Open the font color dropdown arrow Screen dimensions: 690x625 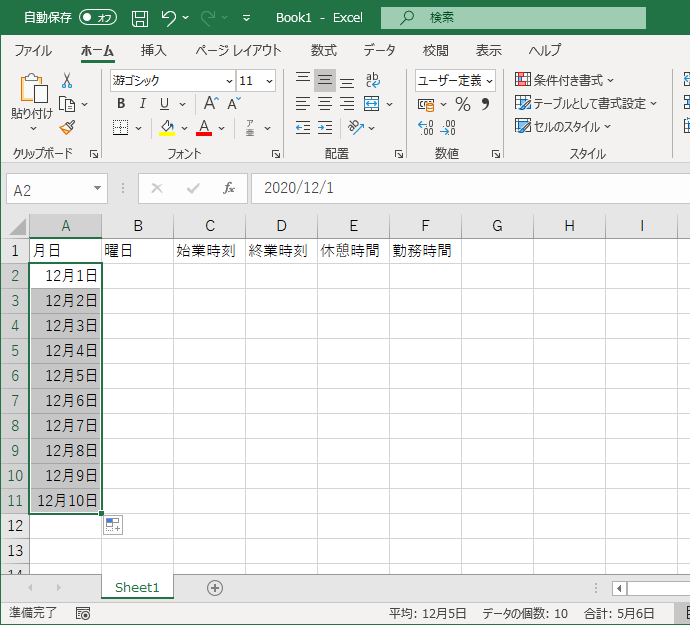[221, 128]
